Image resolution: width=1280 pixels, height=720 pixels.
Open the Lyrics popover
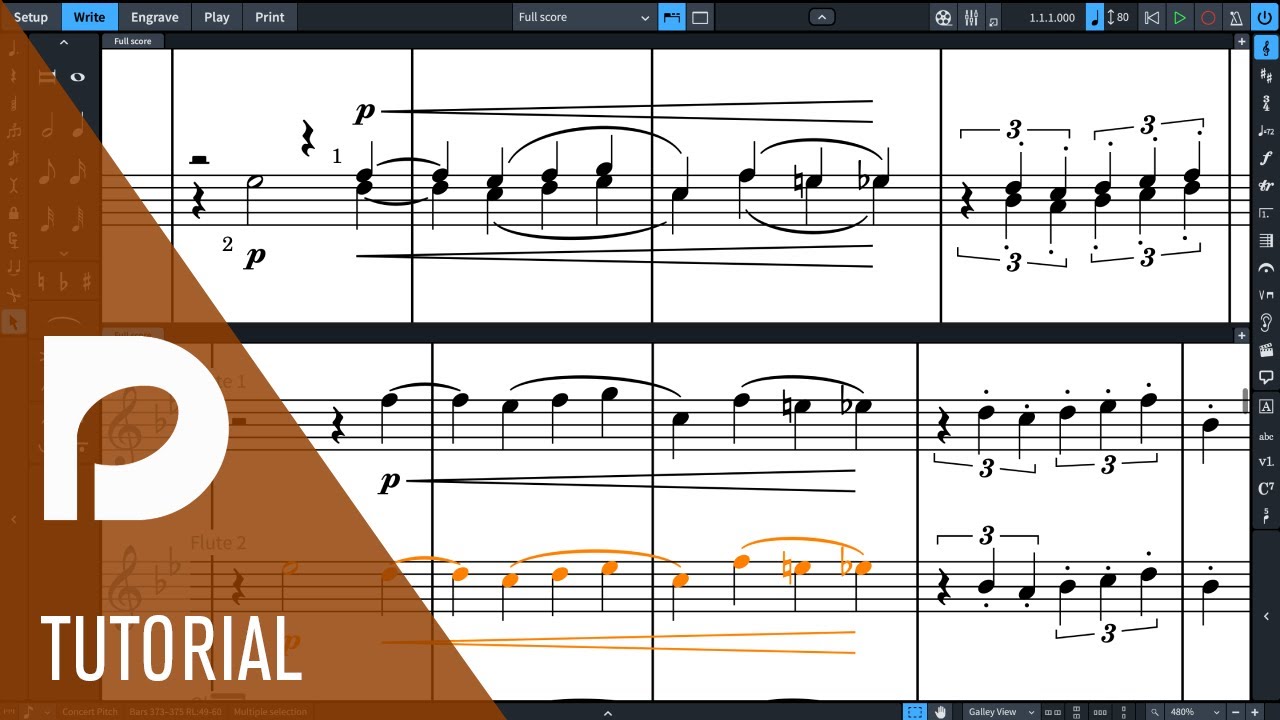[1266, 463]
